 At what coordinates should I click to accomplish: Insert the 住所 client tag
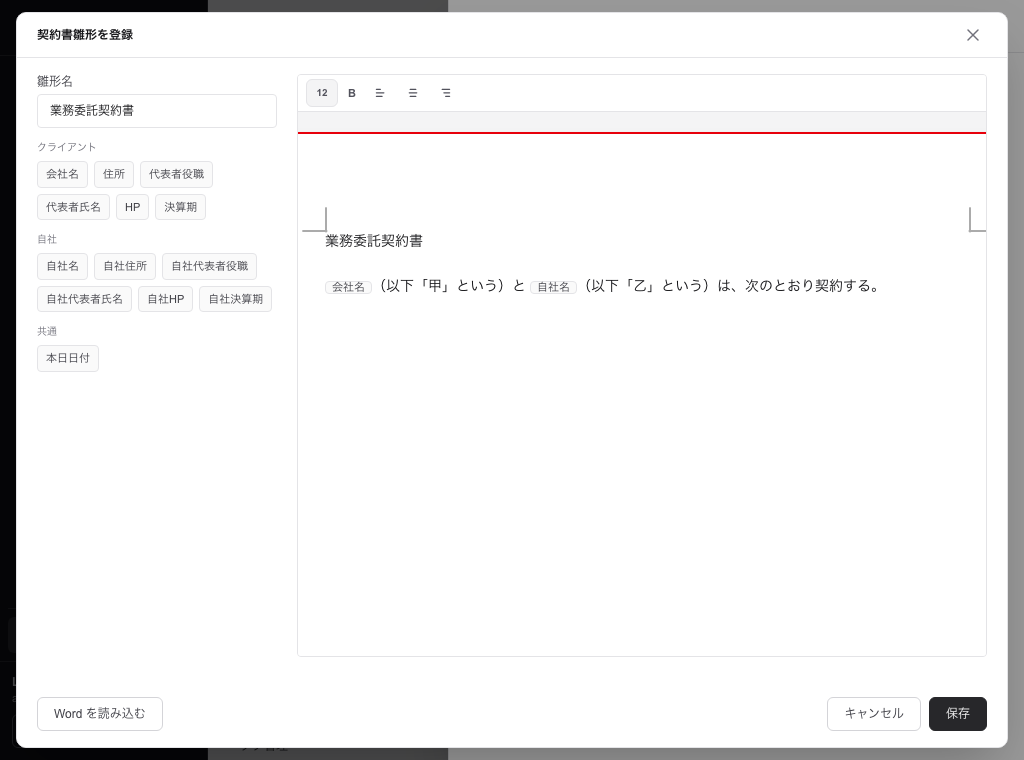pos(114,174)
